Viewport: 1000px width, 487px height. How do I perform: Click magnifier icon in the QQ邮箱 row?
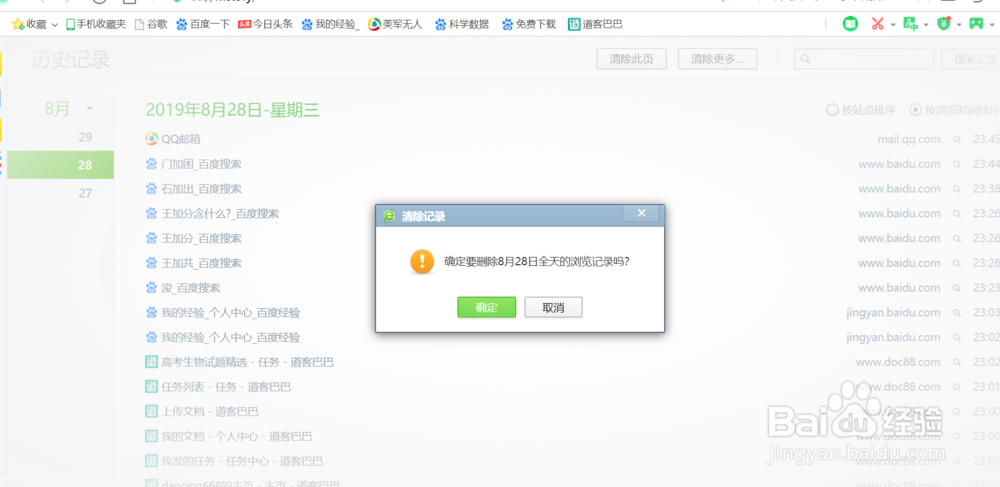[x=957, y=139]
